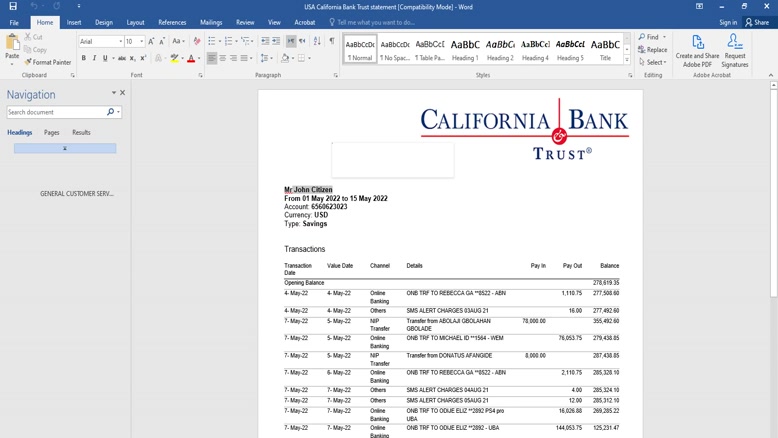
Task: Select the Format Painter tool
Action: 50,62
